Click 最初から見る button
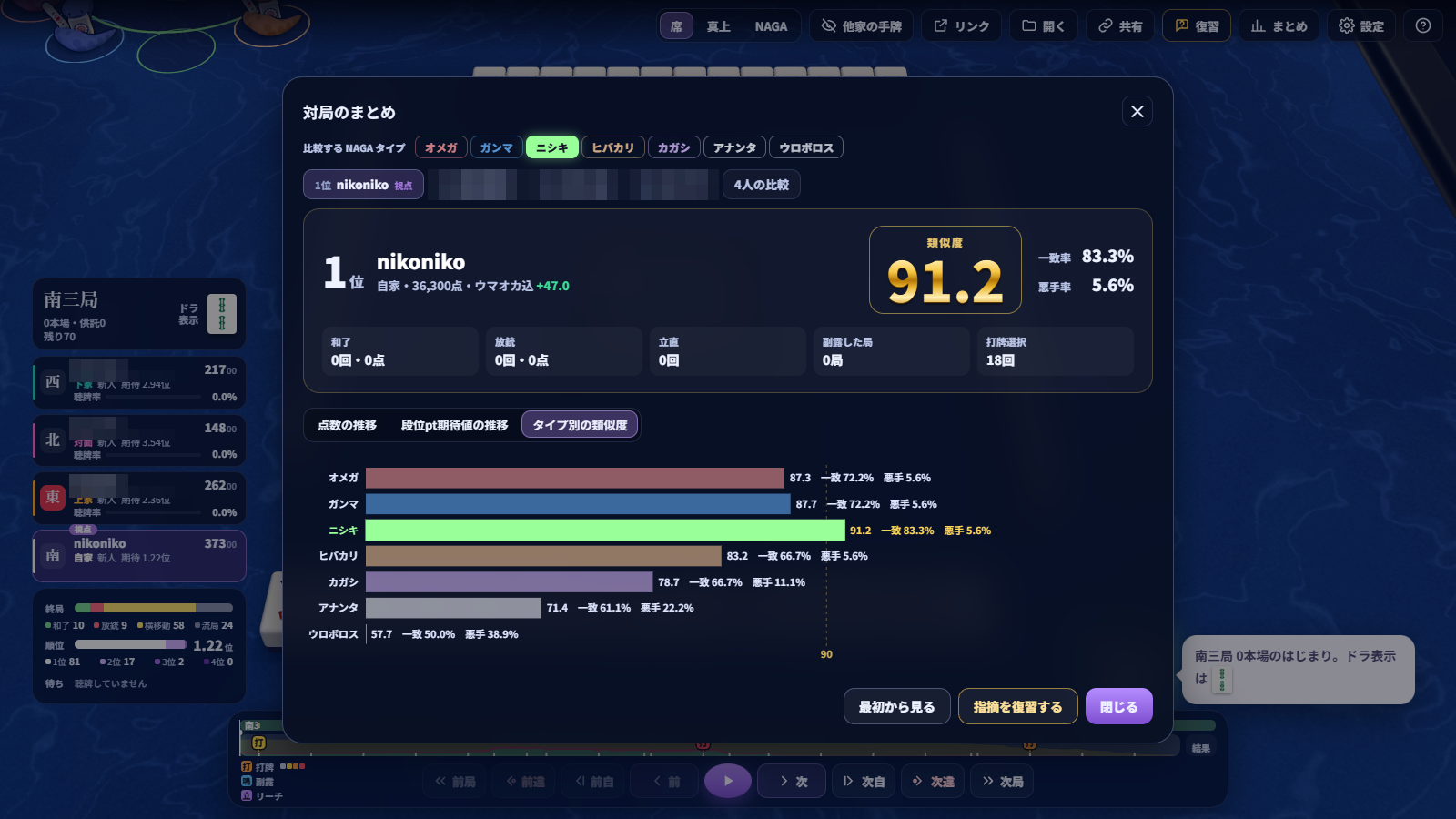Screen dimensions: 1456x819 [x=897, y=706]
